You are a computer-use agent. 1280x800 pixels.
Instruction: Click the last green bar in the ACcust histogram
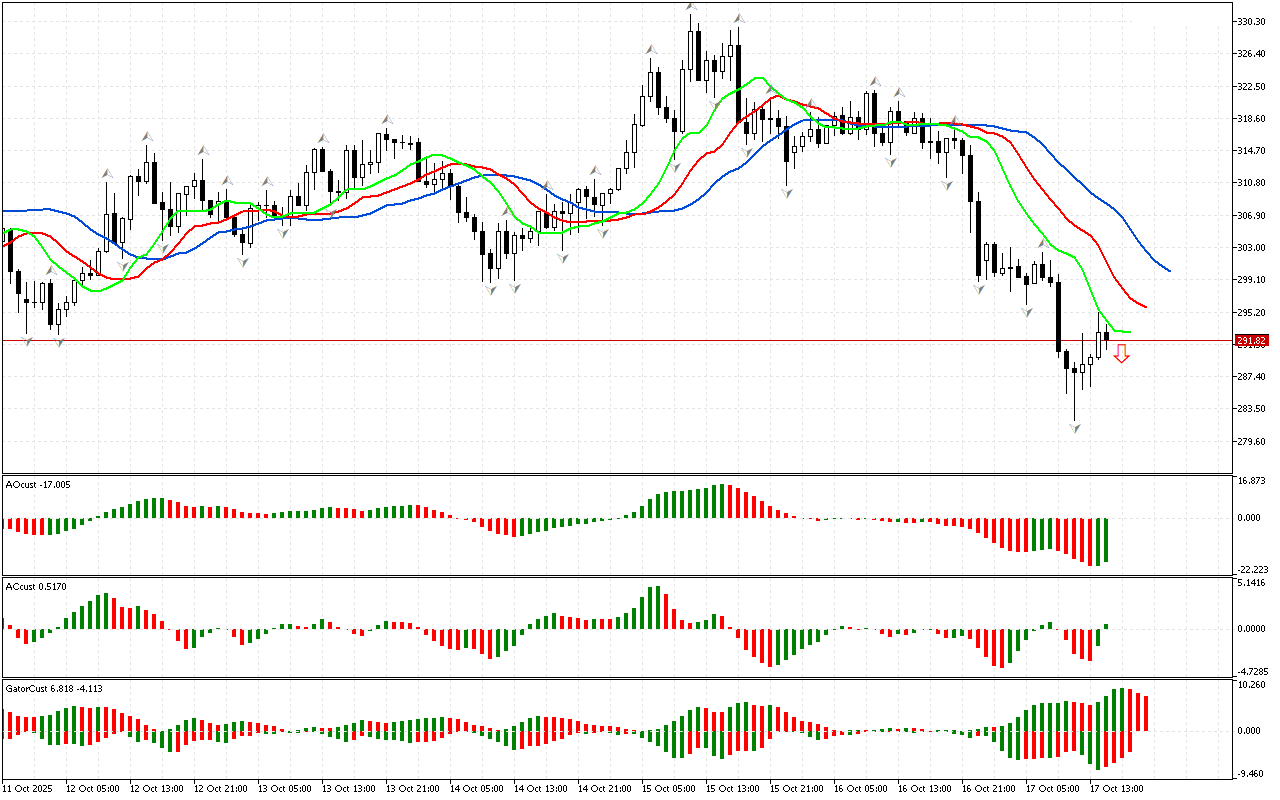click(x=1106, y=626)
